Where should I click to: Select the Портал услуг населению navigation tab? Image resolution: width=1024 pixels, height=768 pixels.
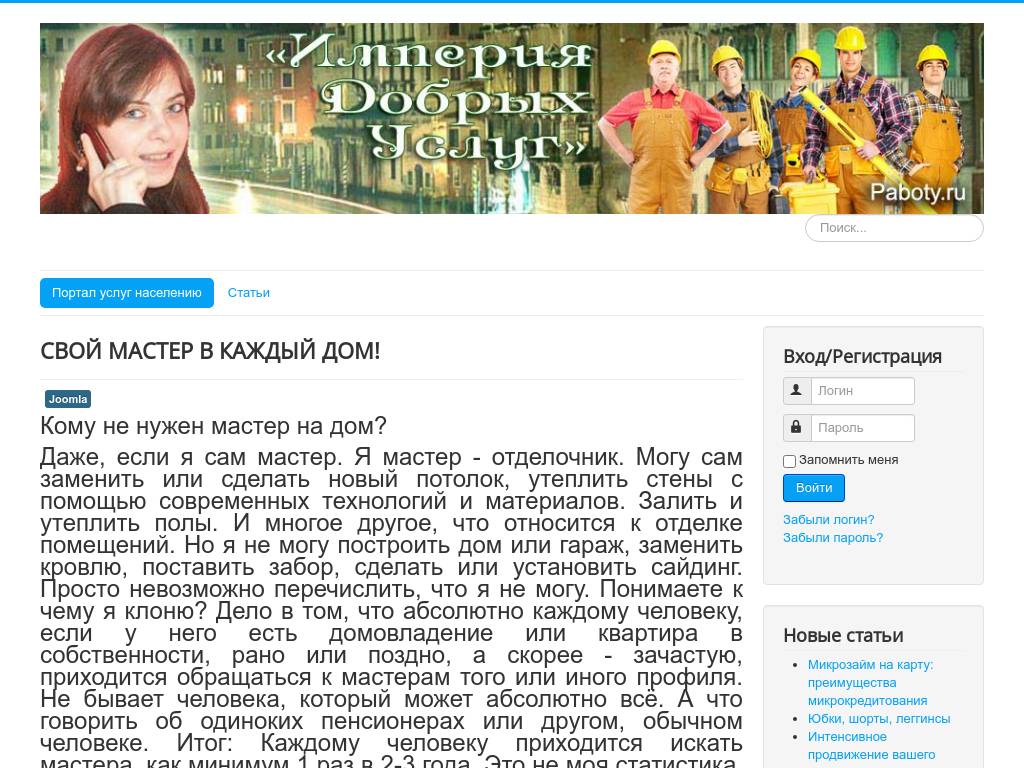click(126, 292)
